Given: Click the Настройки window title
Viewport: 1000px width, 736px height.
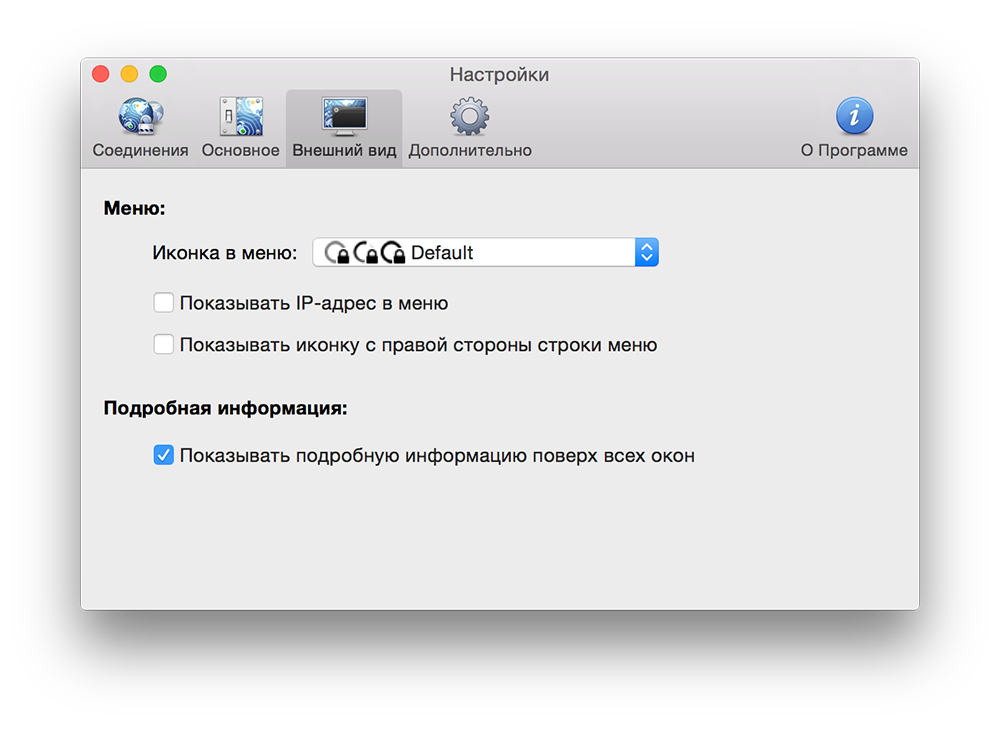Looking at the screenshot, I should pyautogui.click(x=499, y=75).
